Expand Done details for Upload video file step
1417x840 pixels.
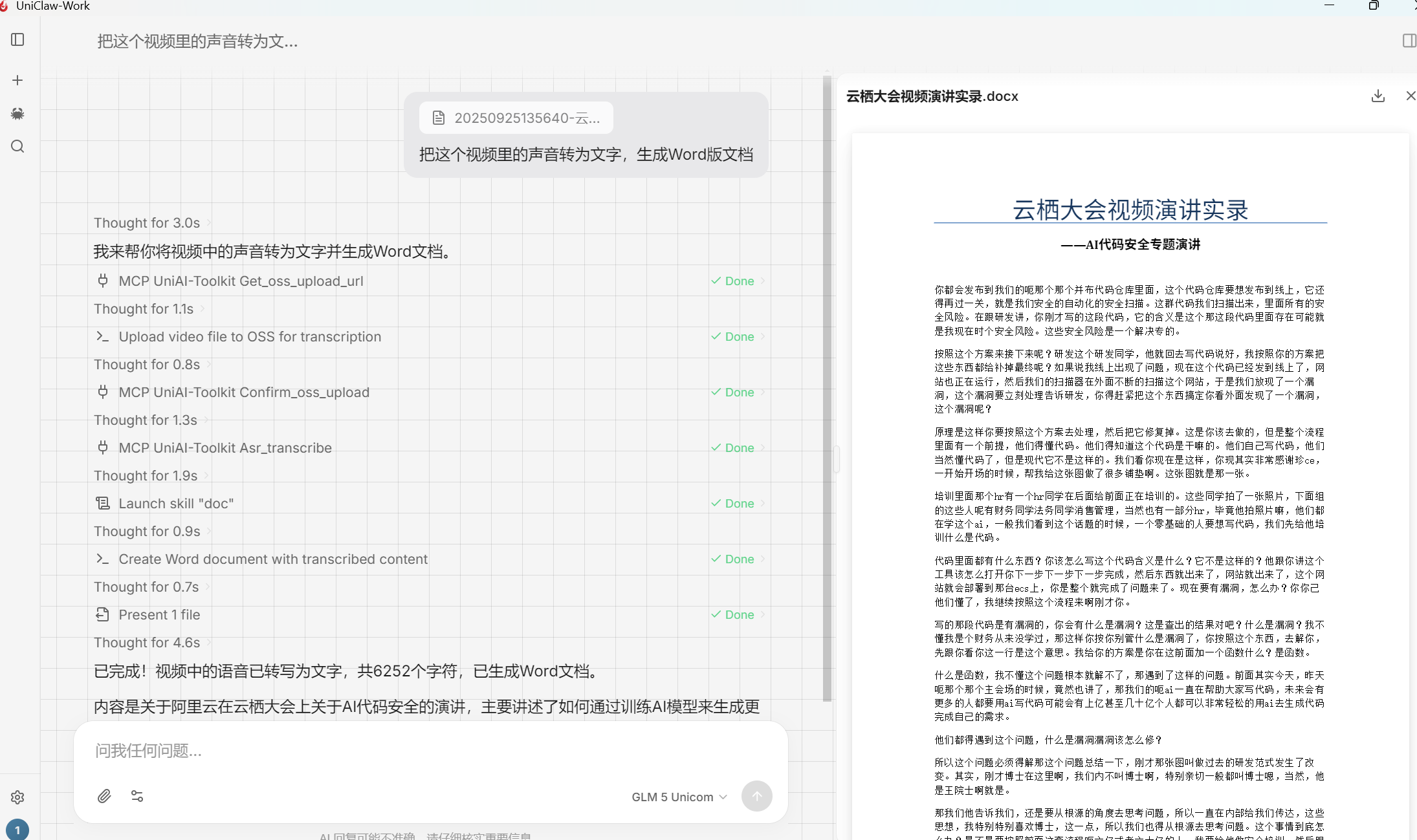(x=738, y=336)
